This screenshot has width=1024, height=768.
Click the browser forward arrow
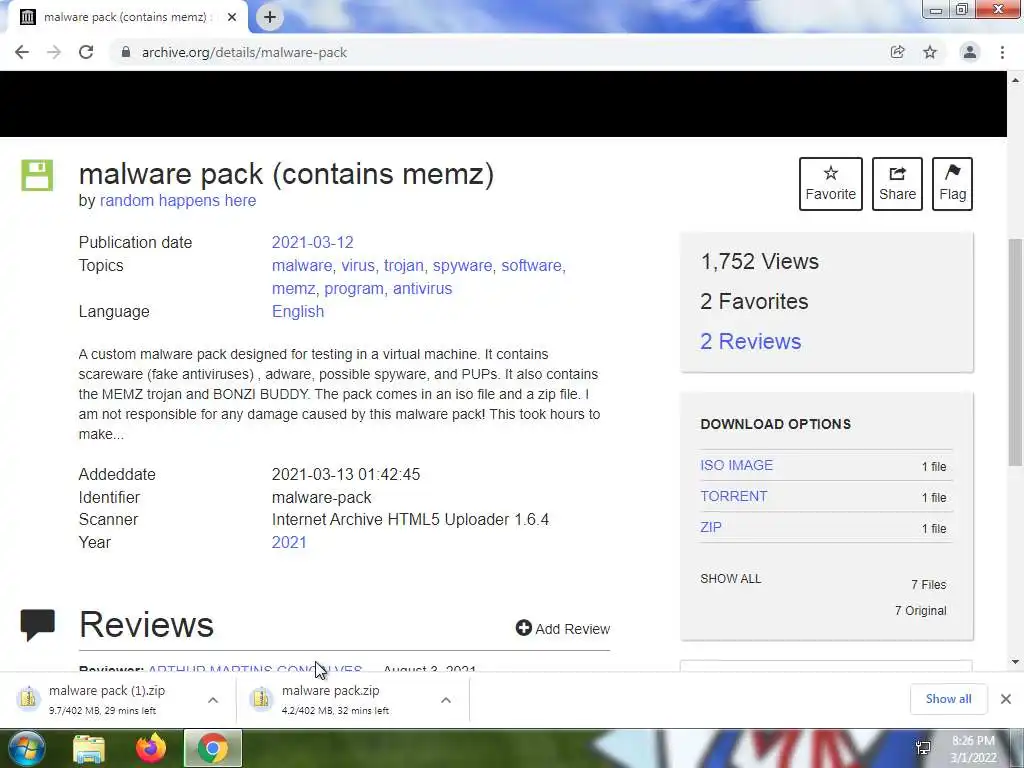coord(54,52)
